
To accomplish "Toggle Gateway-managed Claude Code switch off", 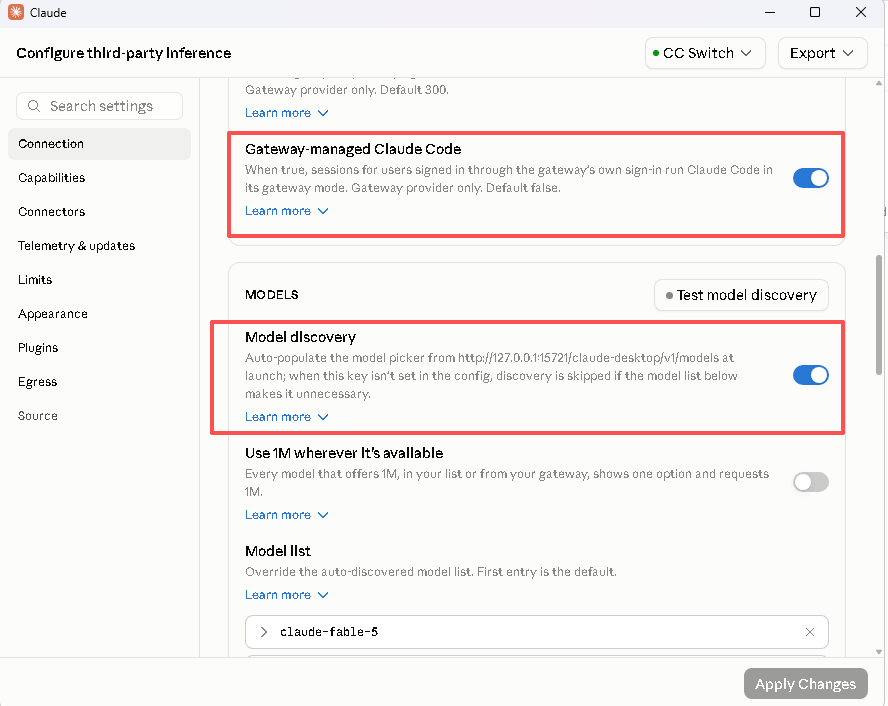I will [x=810, y=178].
